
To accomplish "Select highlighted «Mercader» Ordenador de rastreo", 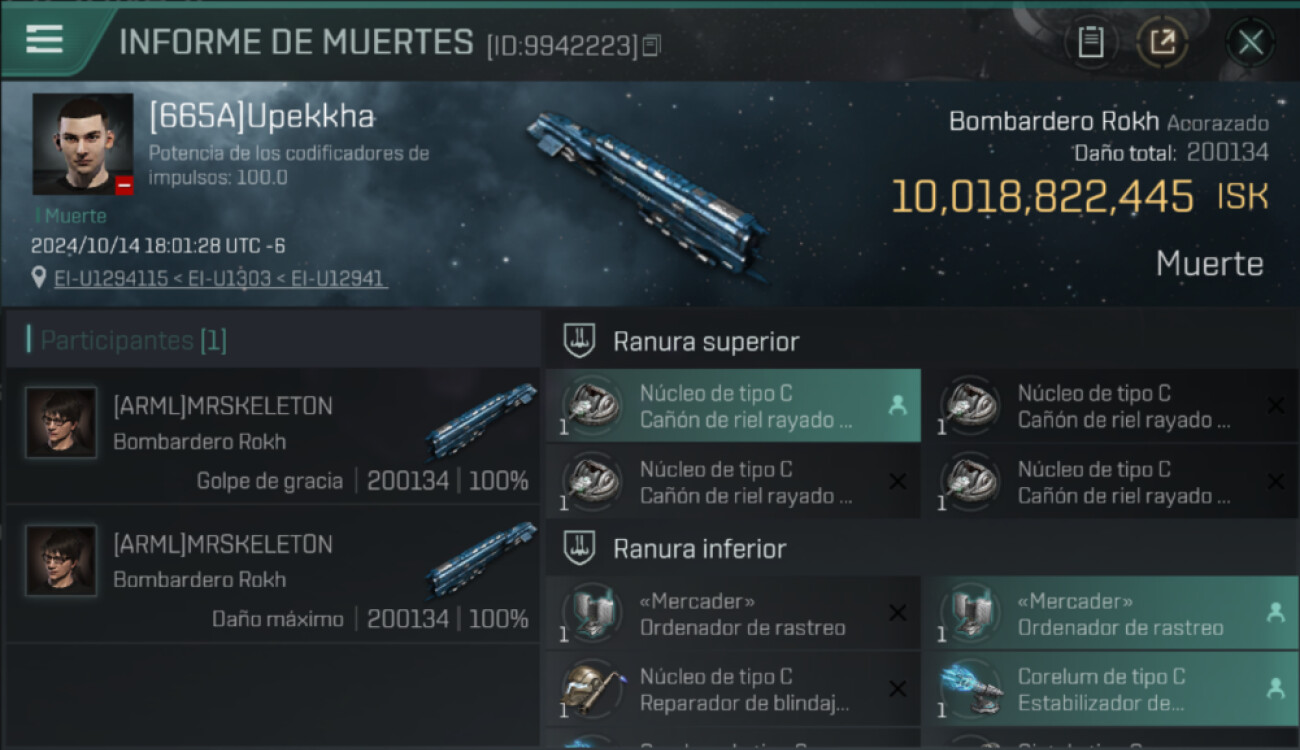I will (1110, 614).
